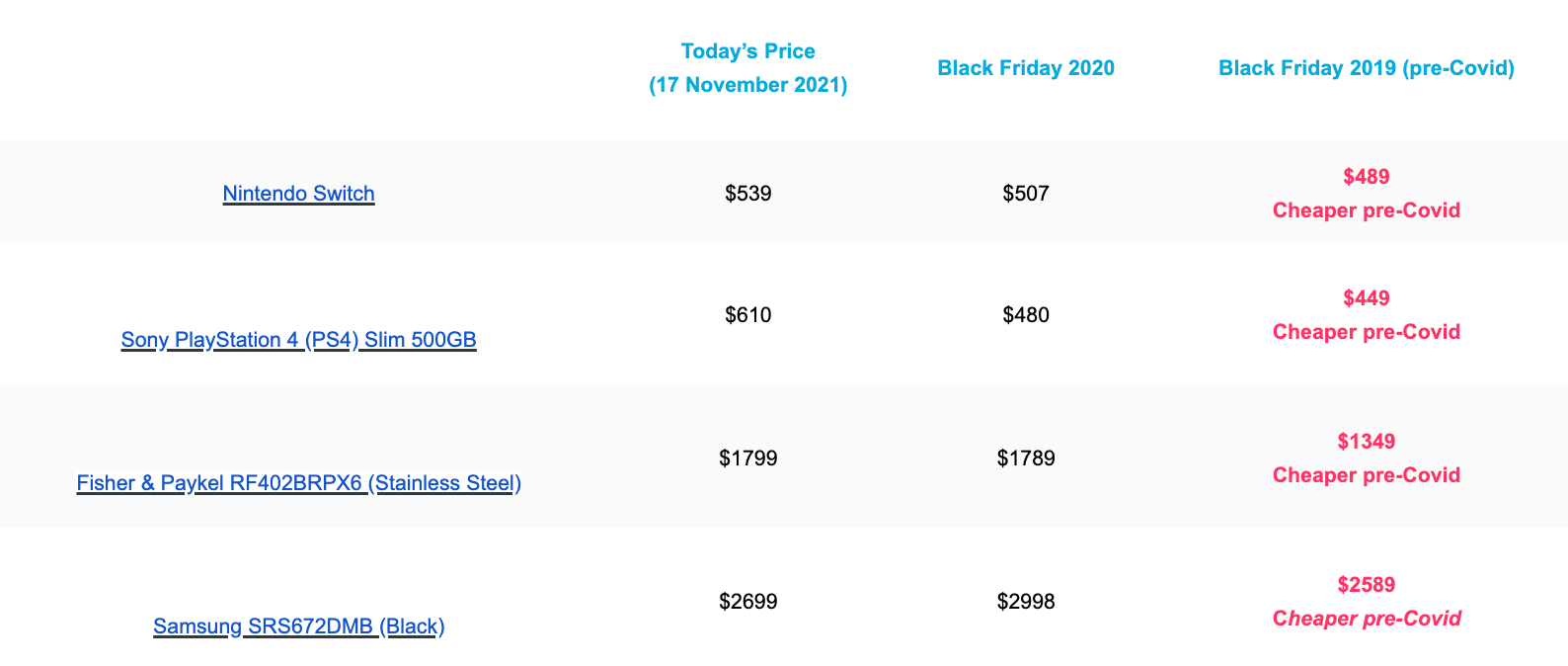Click the italic Cheaper pre-Covid label
Screen dimensions: 1568x666
point(1366,619)
